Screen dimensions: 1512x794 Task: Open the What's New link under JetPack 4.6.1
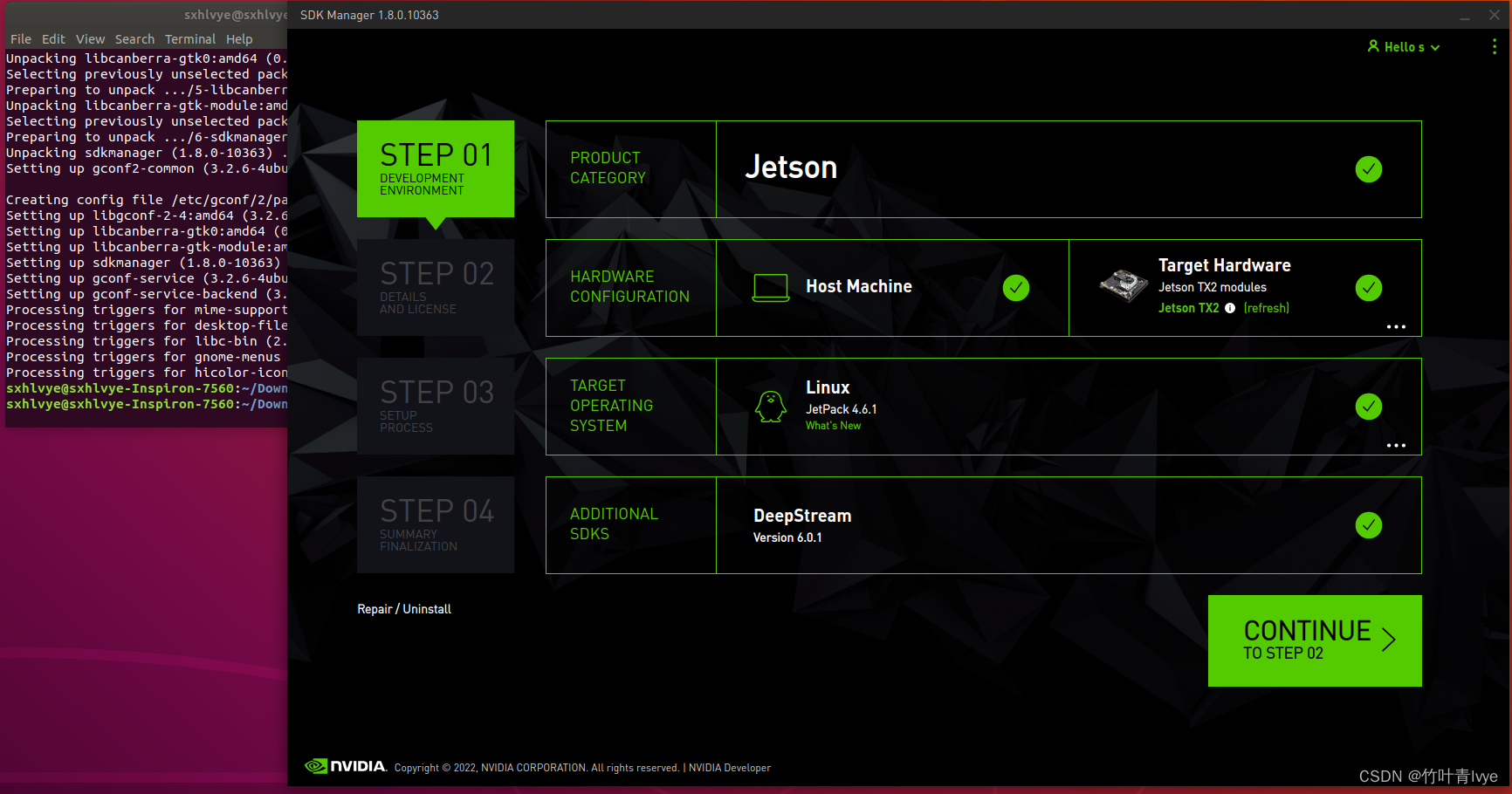pyautogui.click(x=833, y=425)
